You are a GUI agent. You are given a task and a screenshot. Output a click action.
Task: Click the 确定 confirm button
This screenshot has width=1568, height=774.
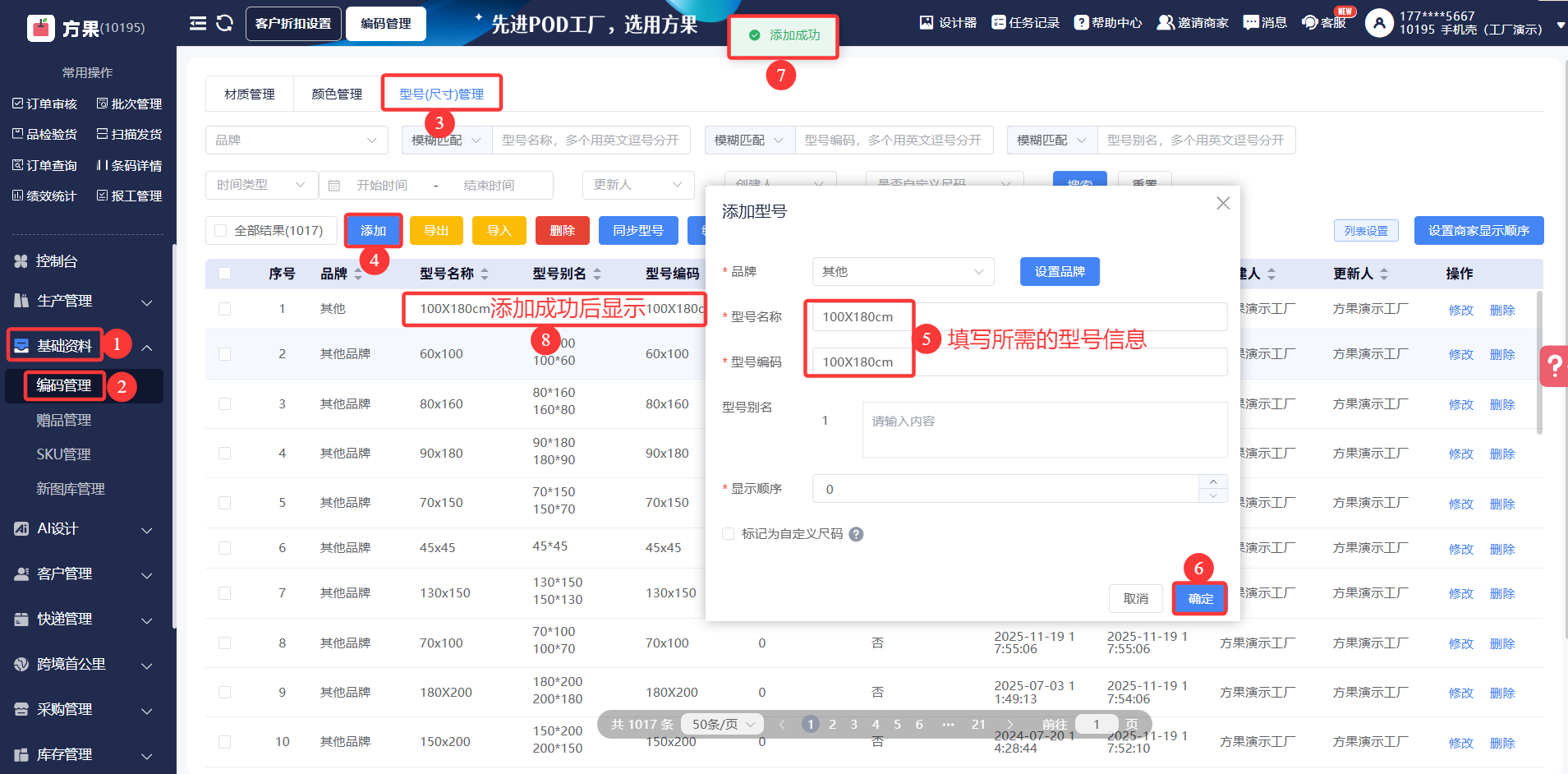point(1199,598)
